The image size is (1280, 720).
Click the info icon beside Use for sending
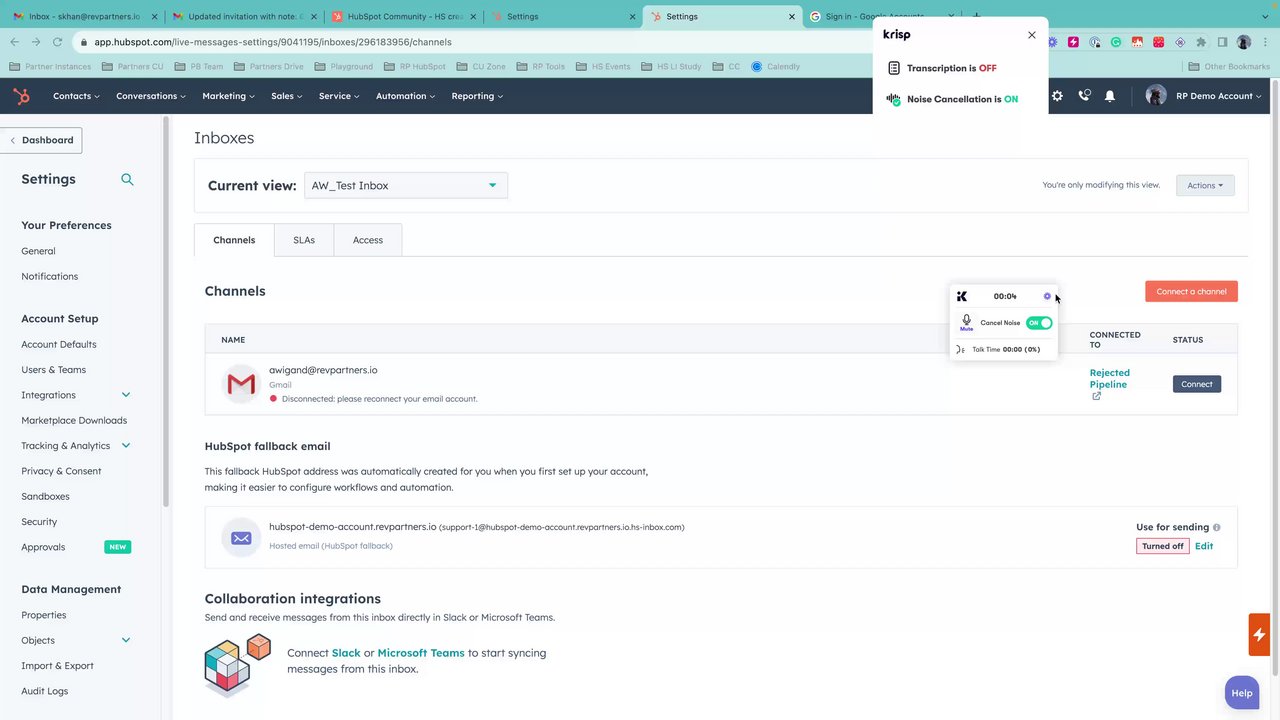[1216, 527]
